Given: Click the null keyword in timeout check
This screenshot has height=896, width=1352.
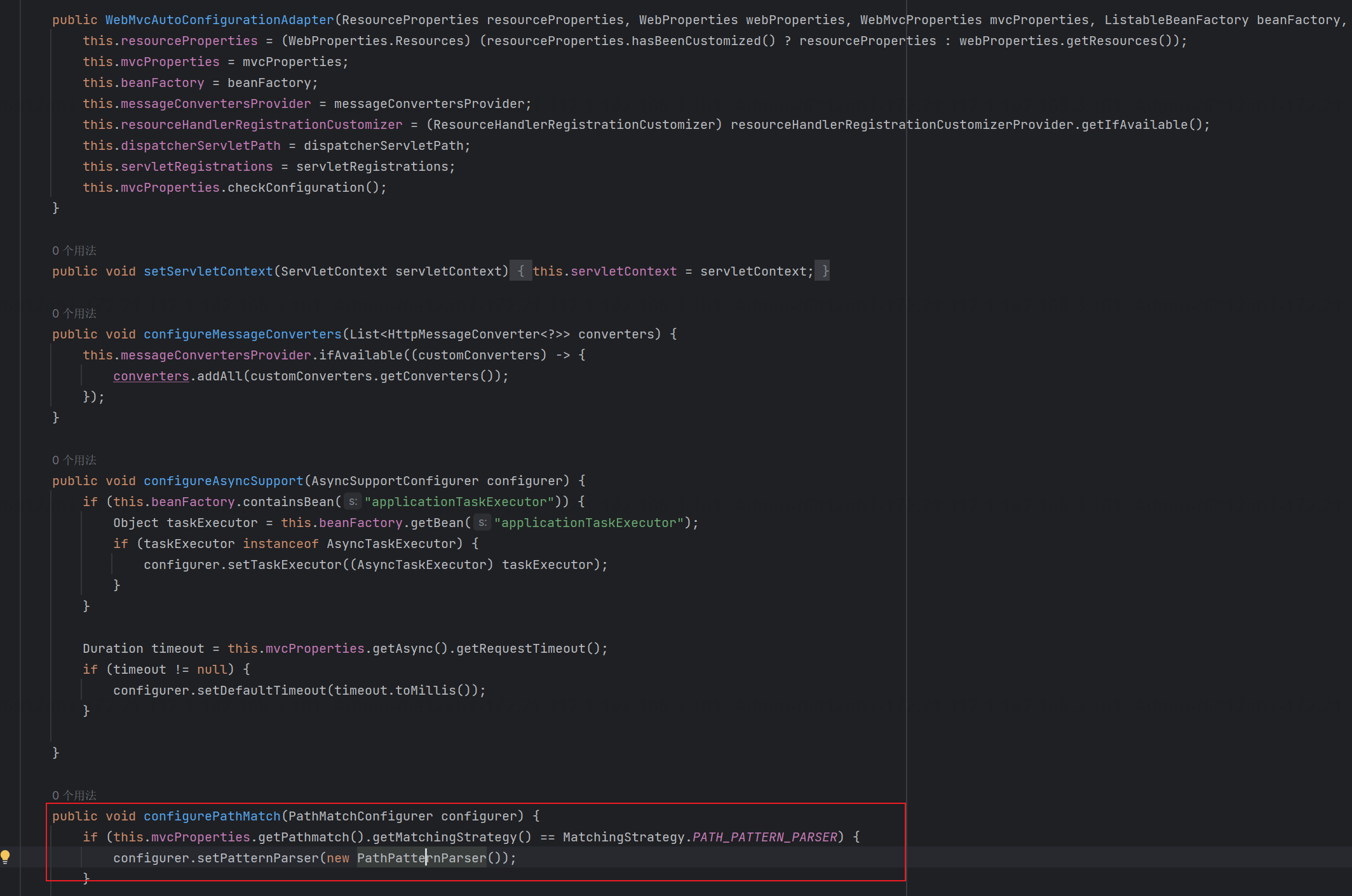Looking at the screenshot, I should coord(212,669).
